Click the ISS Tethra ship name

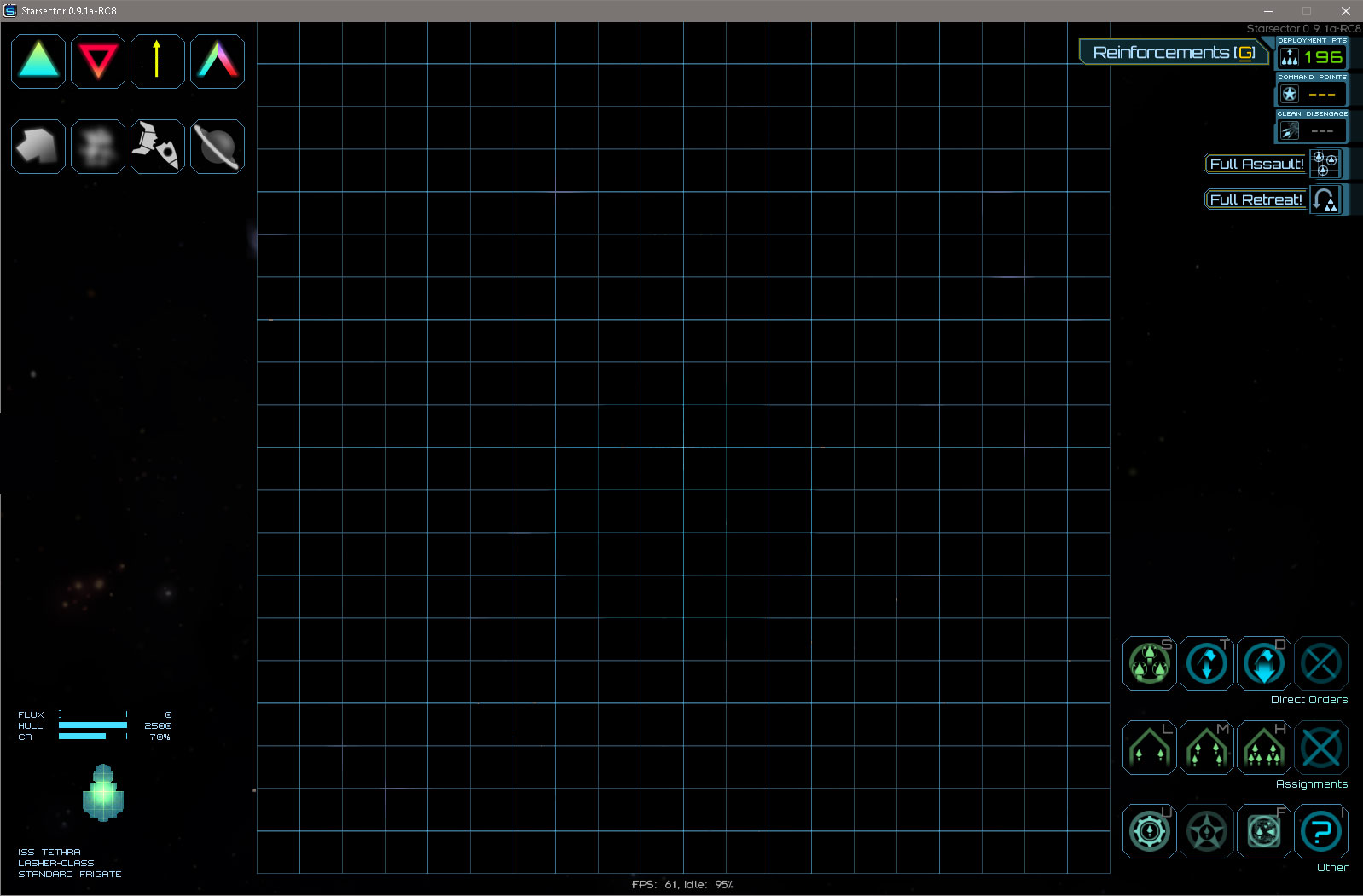point(49,852)
